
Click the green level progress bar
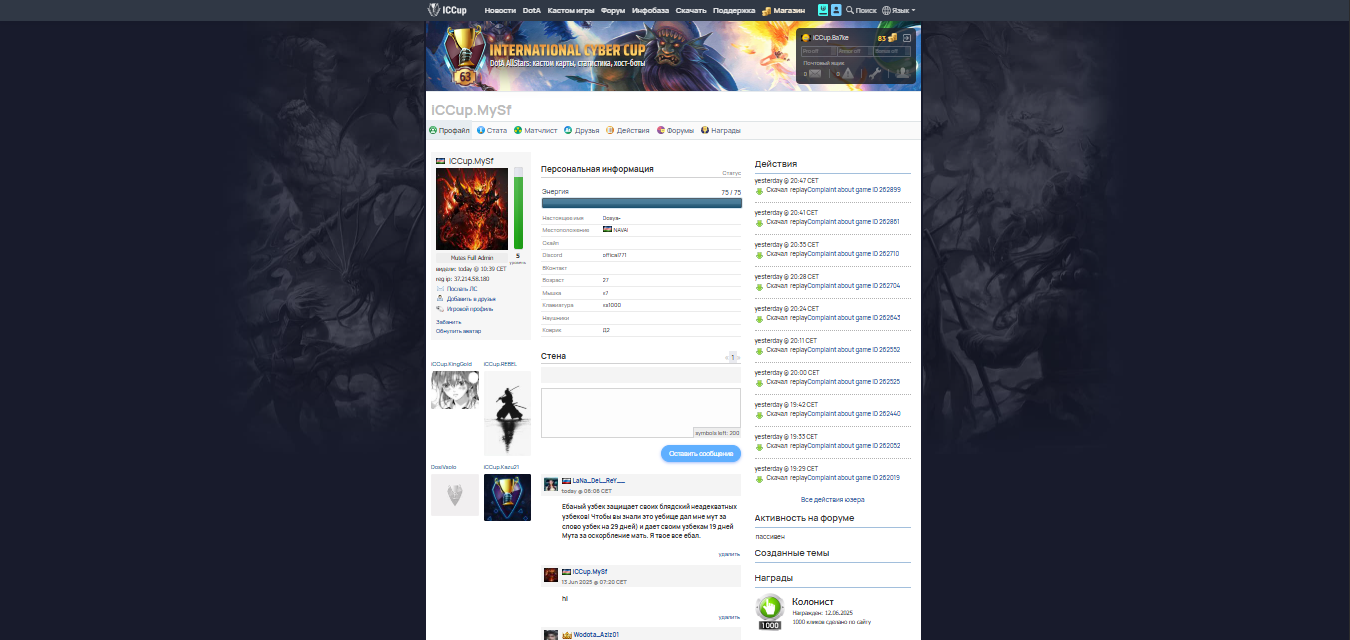pyautogui.click(x=518, y=209)
